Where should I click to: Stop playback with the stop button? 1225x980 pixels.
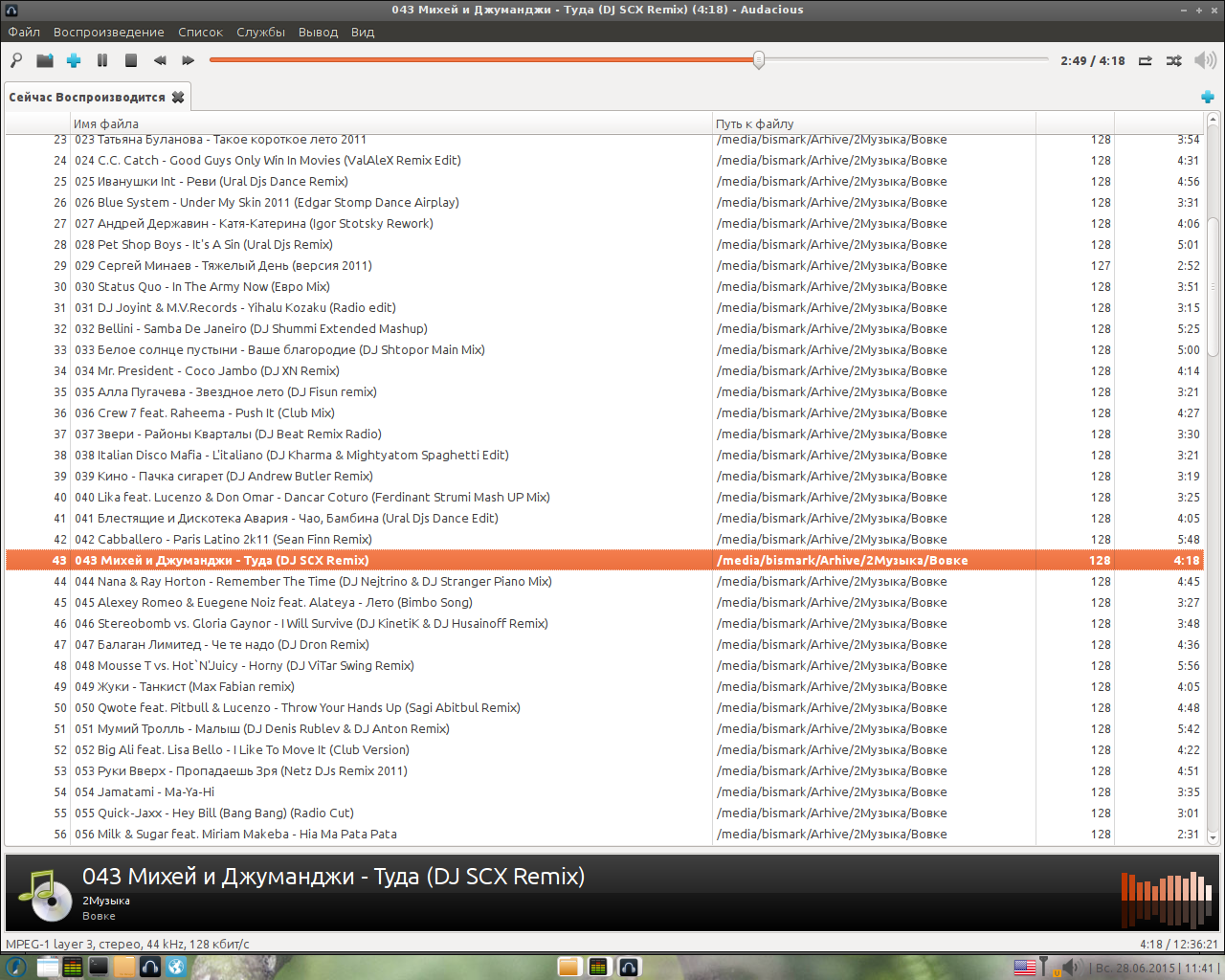tap(131, 60)
